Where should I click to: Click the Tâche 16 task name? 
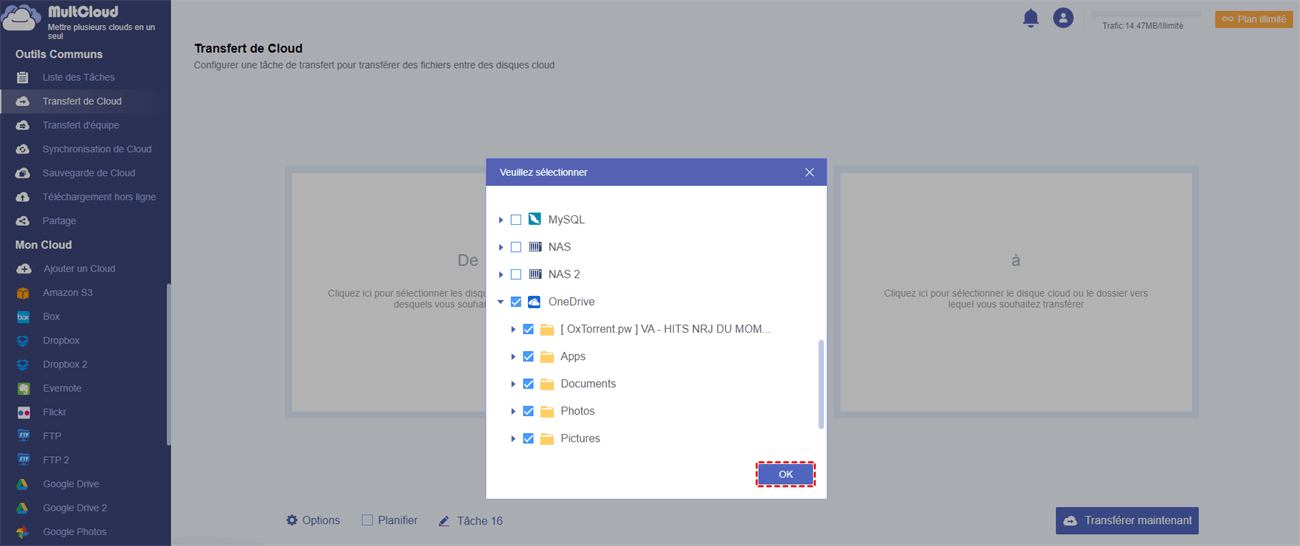480,521
